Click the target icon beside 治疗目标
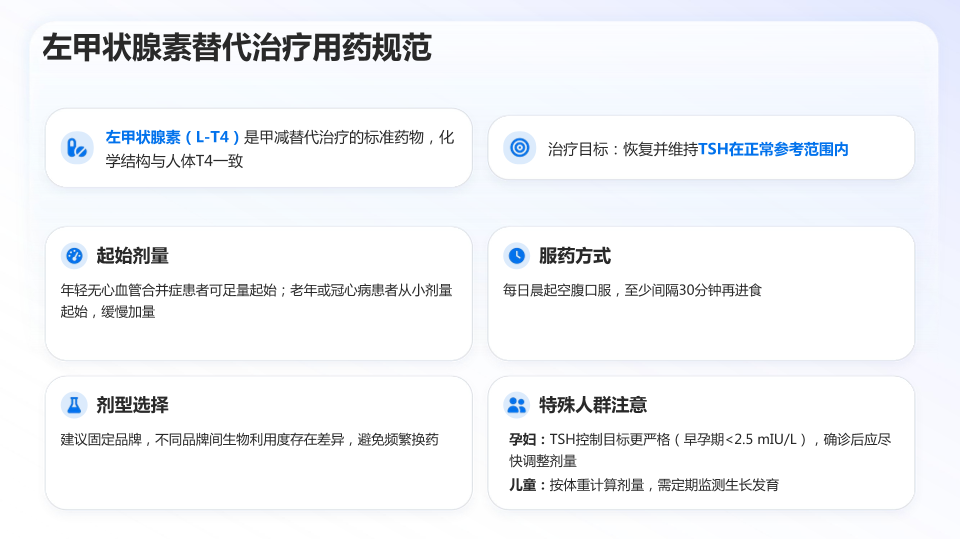This screenshot has width=960, height=540. coord(519,148)
